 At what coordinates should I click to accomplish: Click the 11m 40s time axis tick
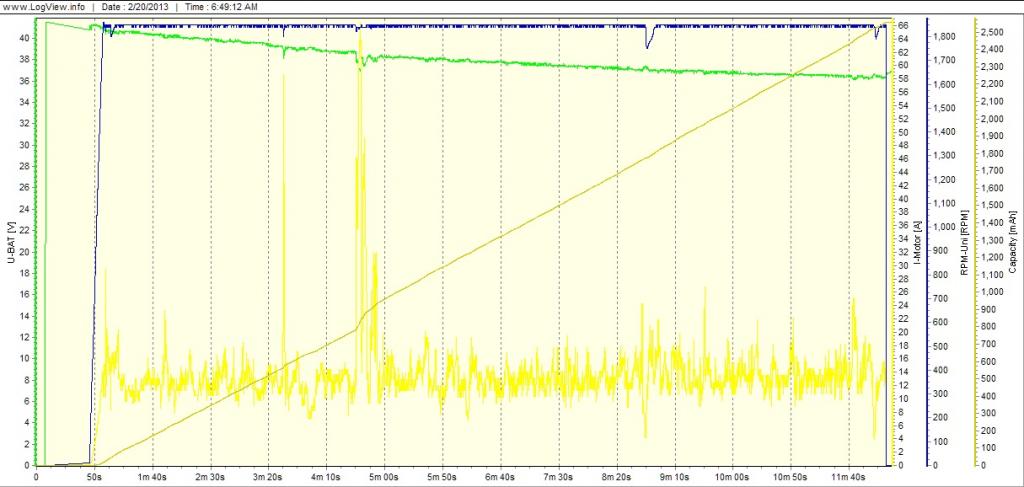(848, 477)
